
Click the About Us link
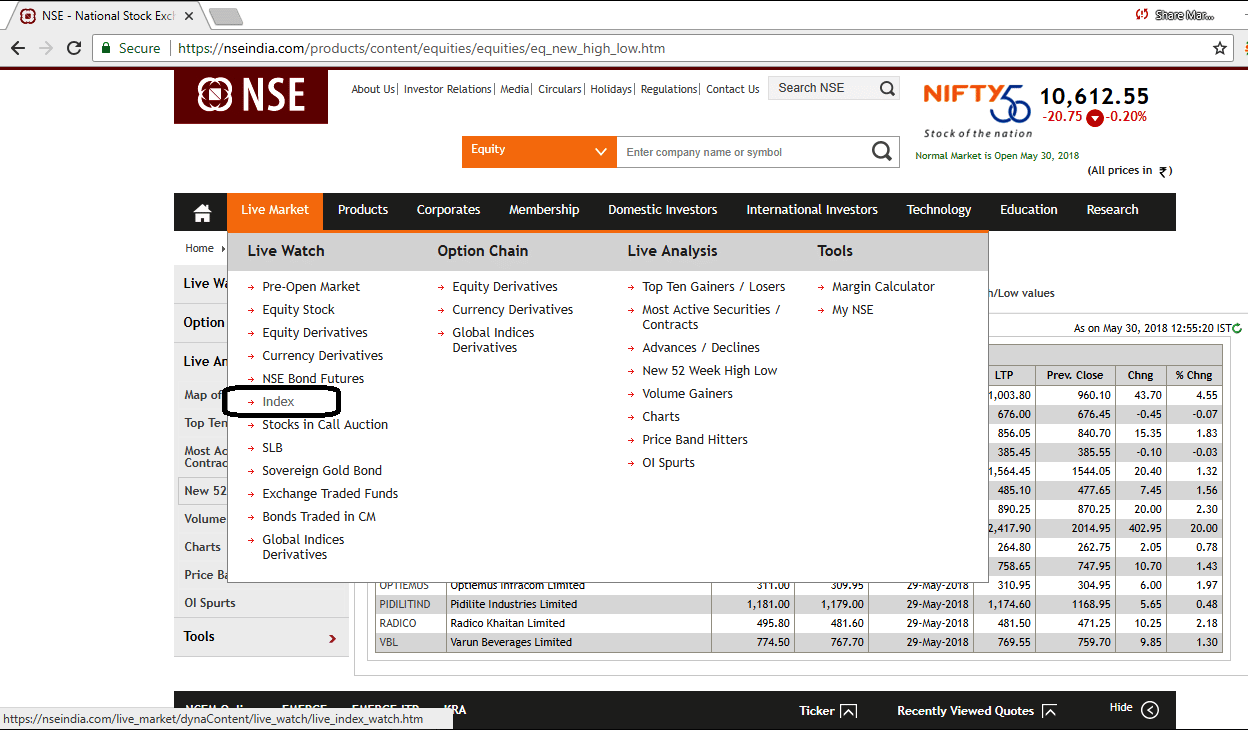[x=373, y=89]
